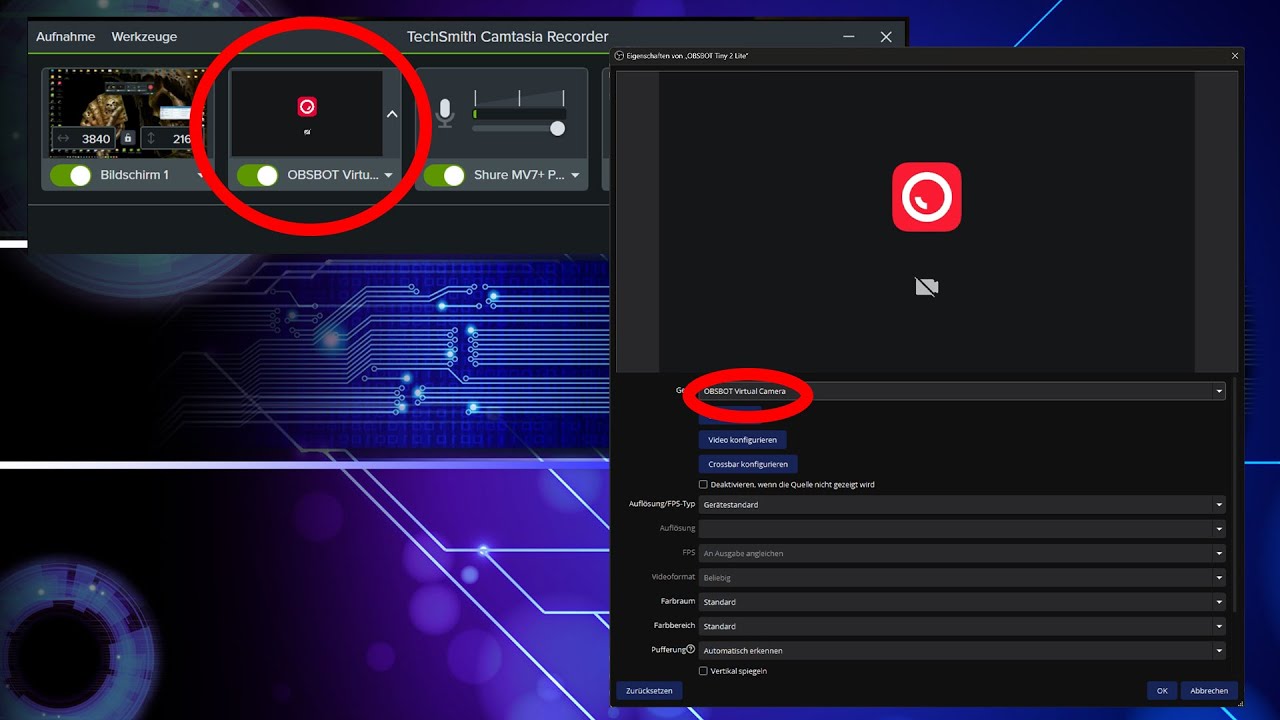This screenshot has height=720, width=1280.
Task: Check Deaktivieren, wenn die Quelle nicht gezeigt wird
Action: (703, 485)
